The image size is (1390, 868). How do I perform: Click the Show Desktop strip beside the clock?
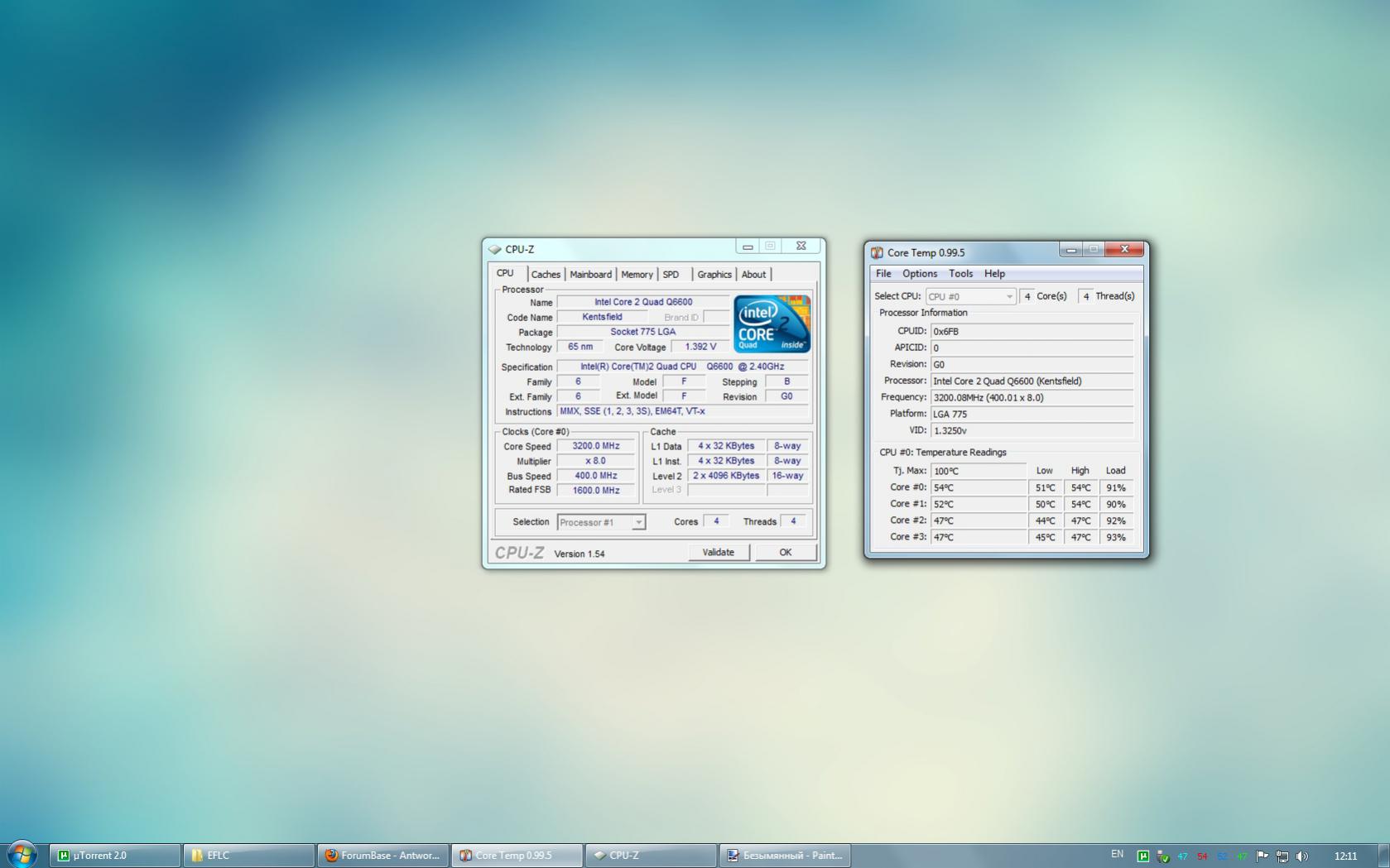point(1384,856)
